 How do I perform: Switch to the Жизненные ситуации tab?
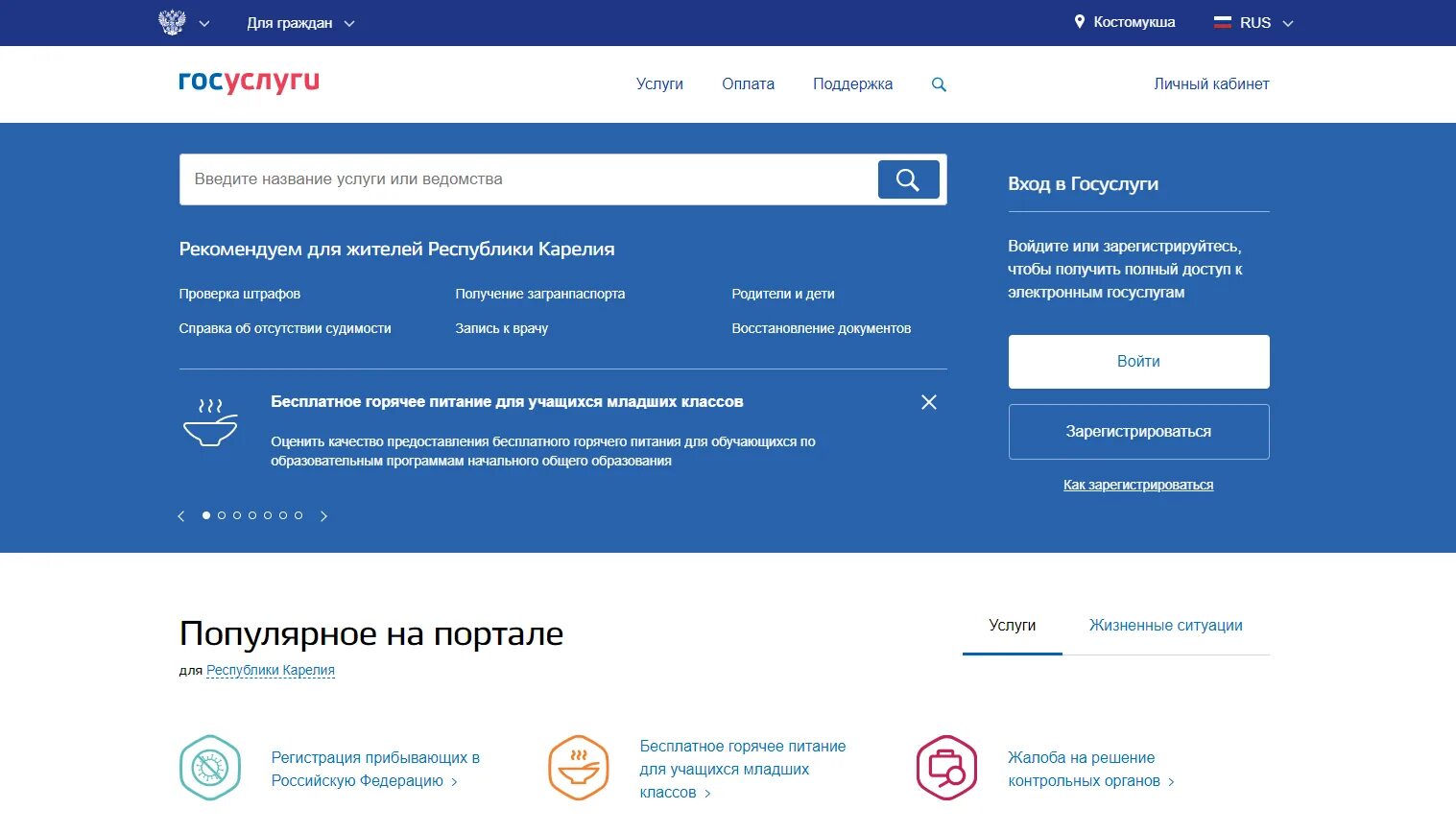pos(1164,625)
